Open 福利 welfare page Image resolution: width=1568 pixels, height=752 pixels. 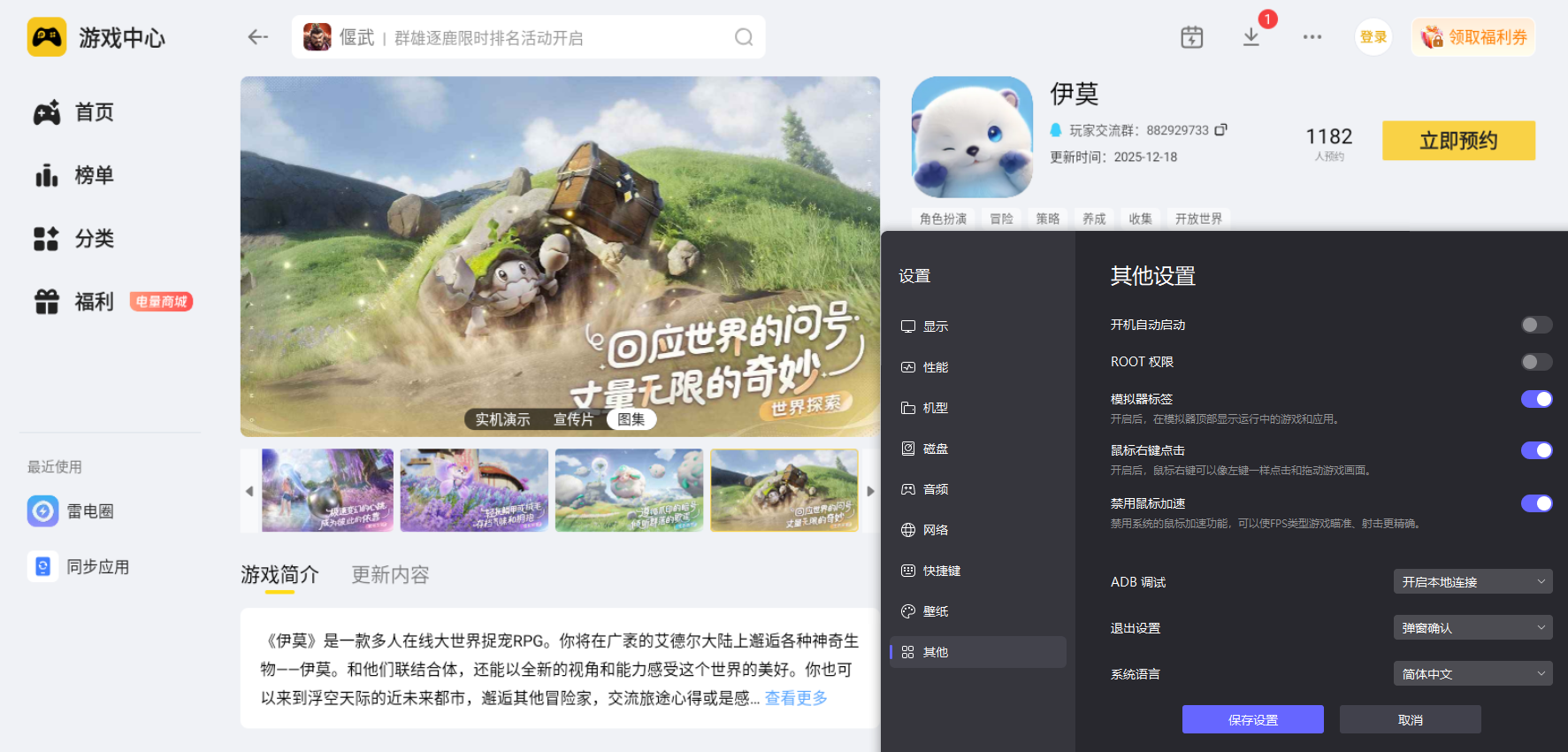point(74,302)
